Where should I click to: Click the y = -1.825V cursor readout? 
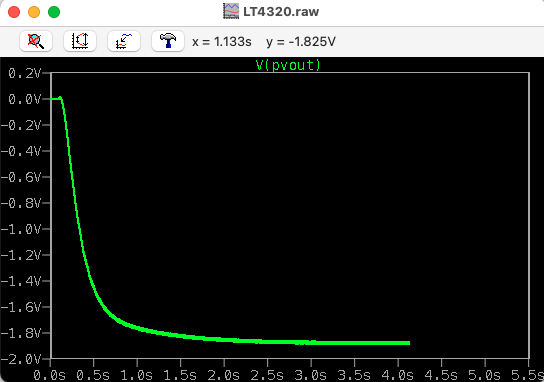click(x=301, y=42)
